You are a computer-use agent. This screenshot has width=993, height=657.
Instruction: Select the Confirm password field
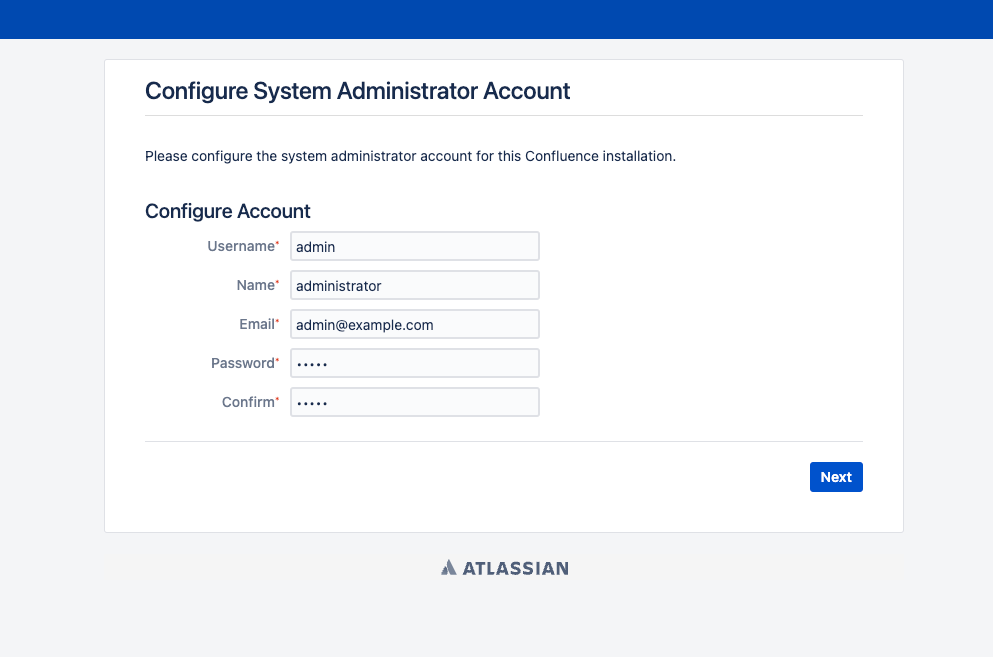tap(415, 402)
